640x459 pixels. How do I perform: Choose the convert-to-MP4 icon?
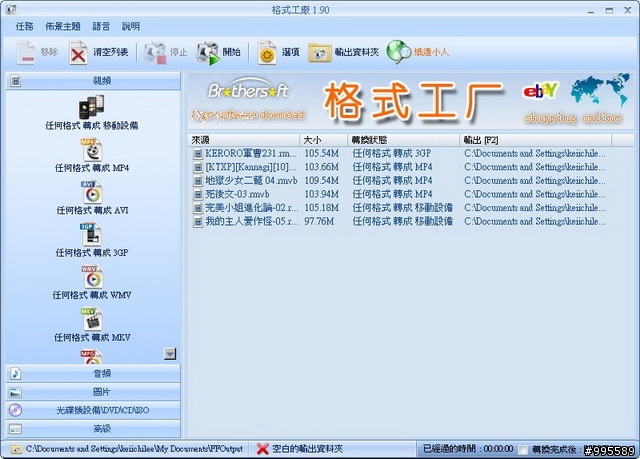(x=91, y=150)
